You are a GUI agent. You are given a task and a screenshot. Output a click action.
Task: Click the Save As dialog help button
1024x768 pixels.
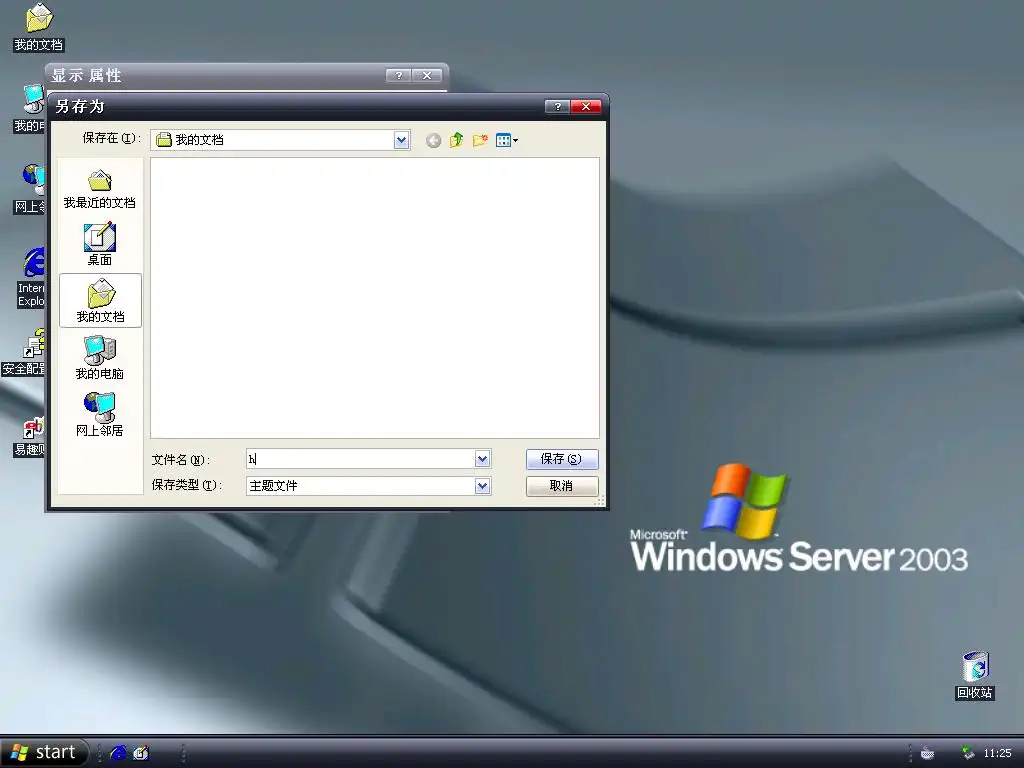pyautogui.click(x=557, y=106)
